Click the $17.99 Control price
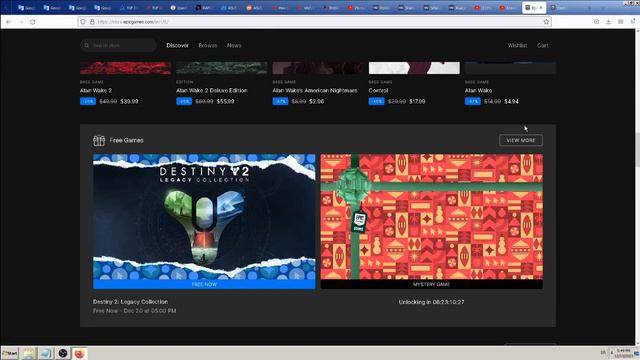Image resolution: width=640 pixels, height=360 pixels. 417,101
